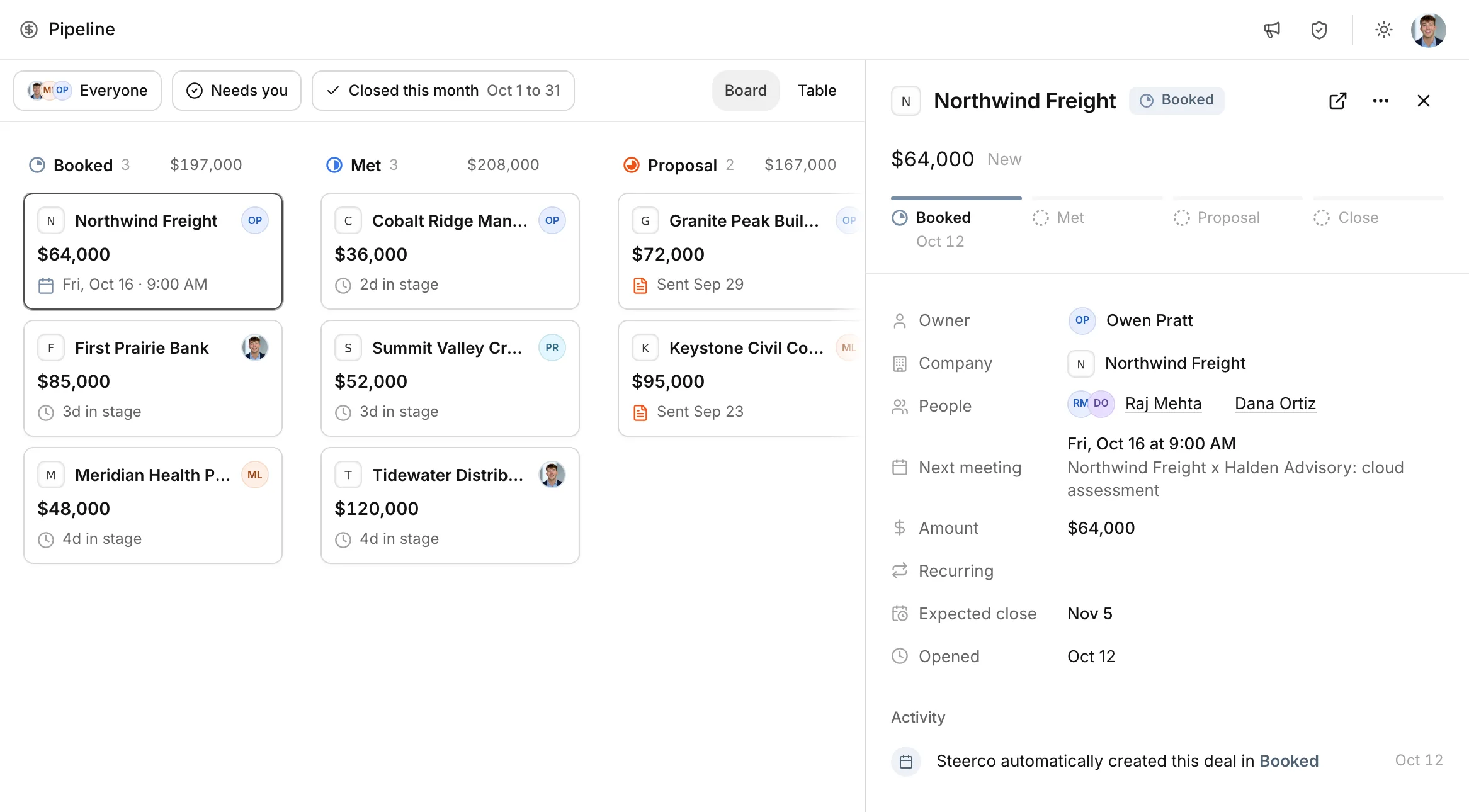Open the user profile avatar
This screenshot has width=1469, height=812.
(1428, 30)
